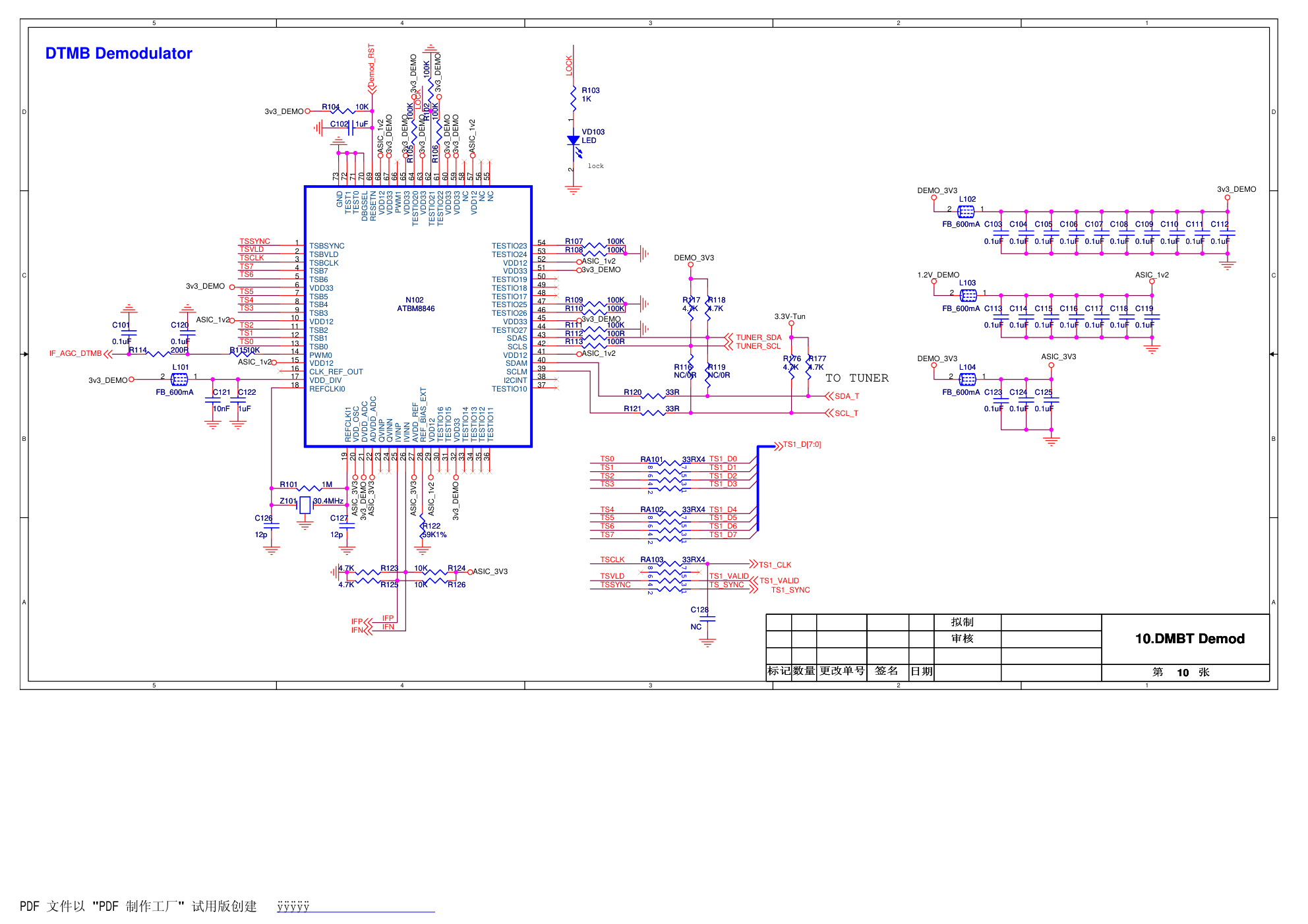The height and width of the screenshot is (924, 1308).
Task: Select the N102 ATBM8846 chip label
Action: point(415,304)
